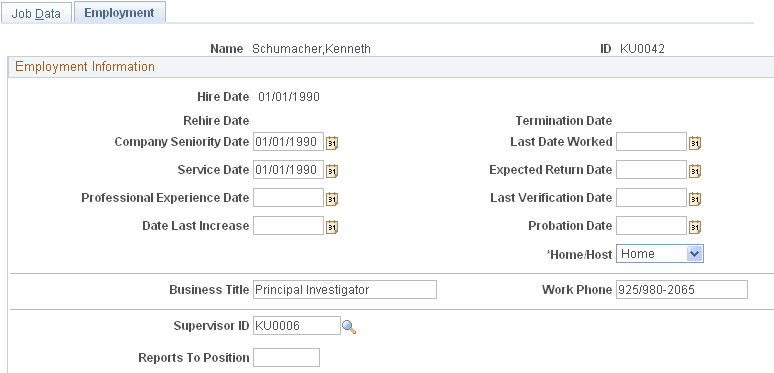
Task: Focus the Reports To Position field
Action: click(286, 358)
